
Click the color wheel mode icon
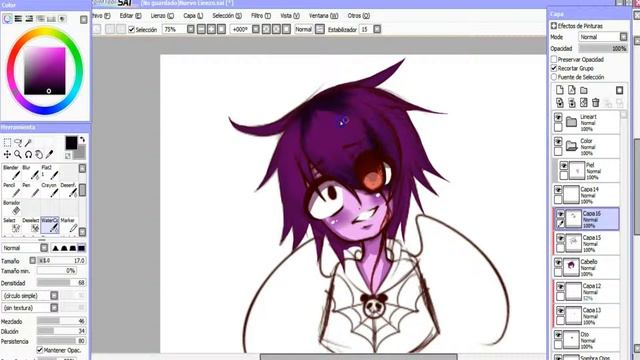tap(7, 19)
